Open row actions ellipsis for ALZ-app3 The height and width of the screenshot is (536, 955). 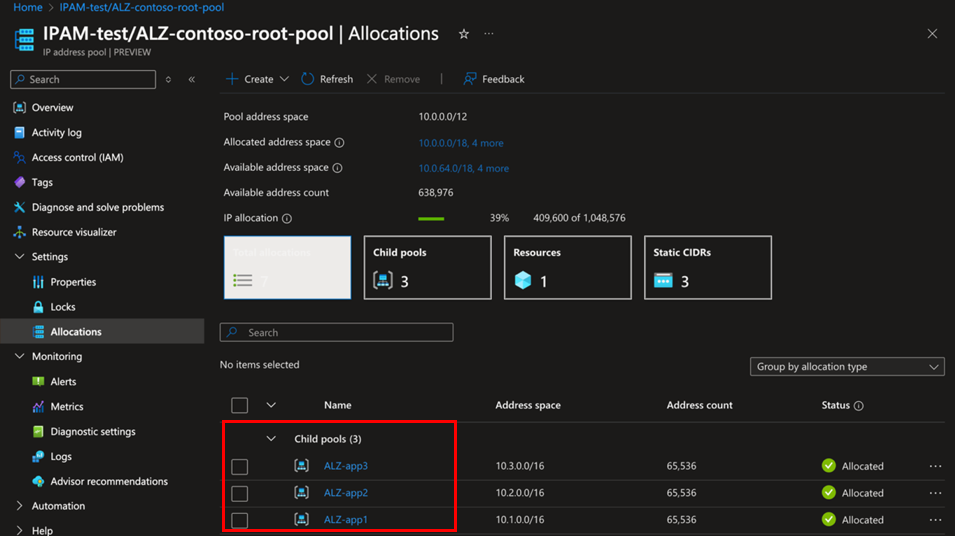[936, 466]
